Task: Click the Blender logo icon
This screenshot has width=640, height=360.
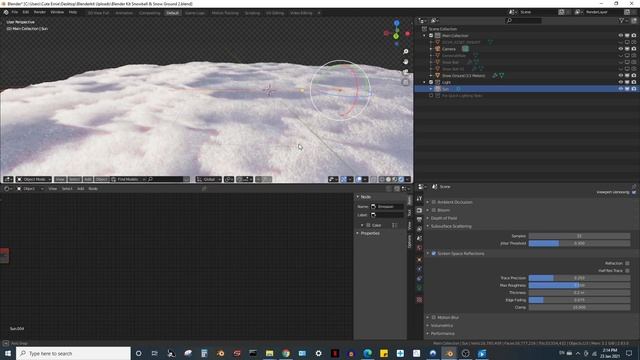Action: tap(6, 12)
